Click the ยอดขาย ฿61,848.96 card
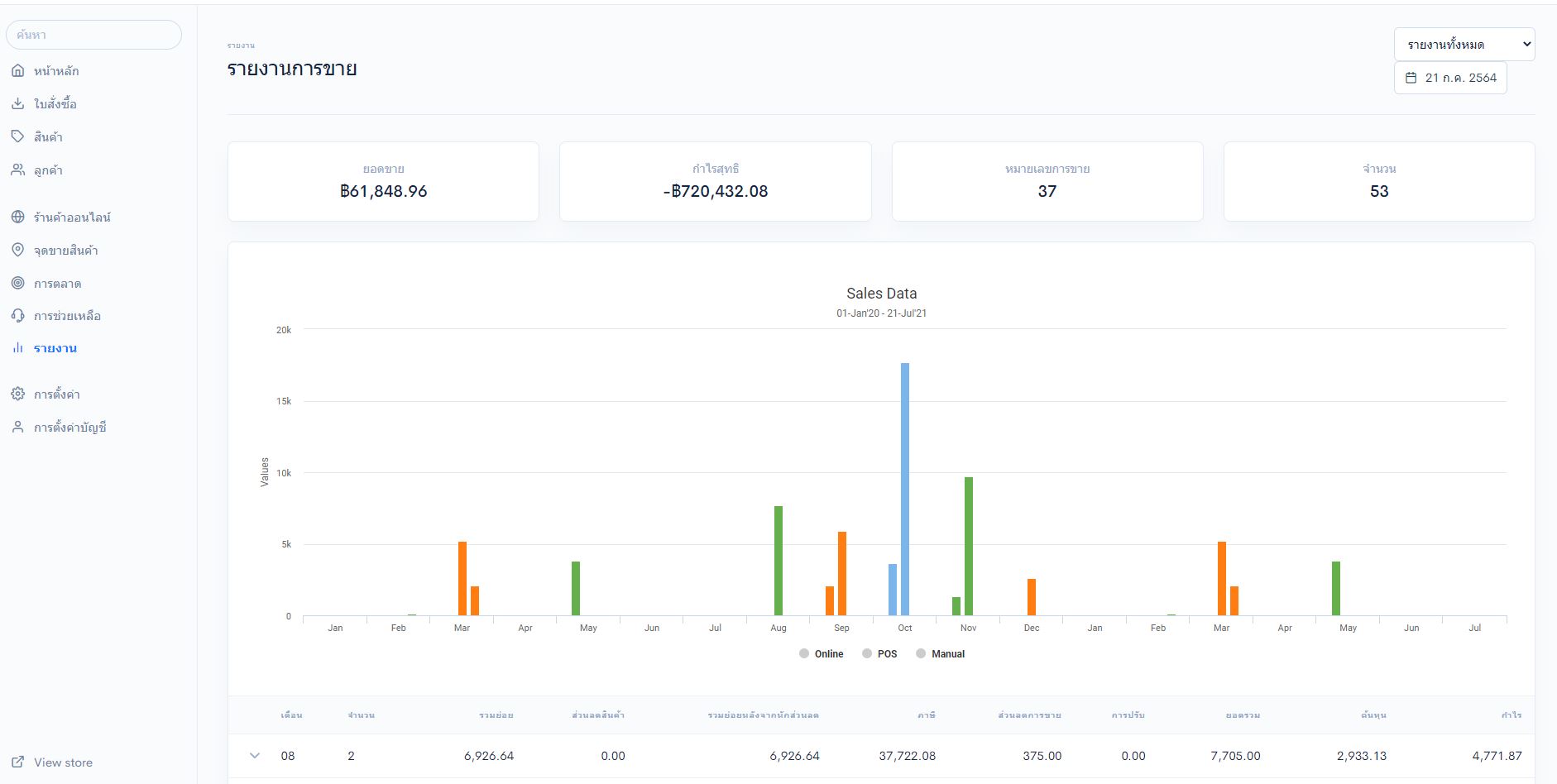This screenshot has height=784, width=1557. tap(383, 181)
